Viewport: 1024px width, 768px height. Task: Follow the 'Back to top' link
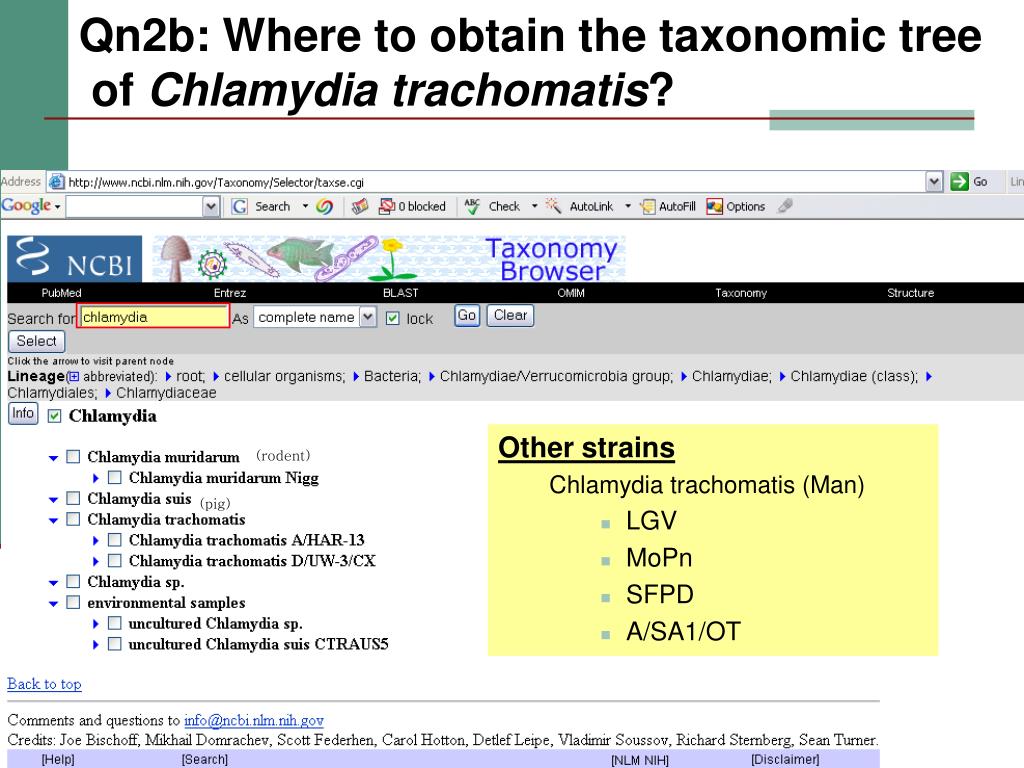[44, 684]
